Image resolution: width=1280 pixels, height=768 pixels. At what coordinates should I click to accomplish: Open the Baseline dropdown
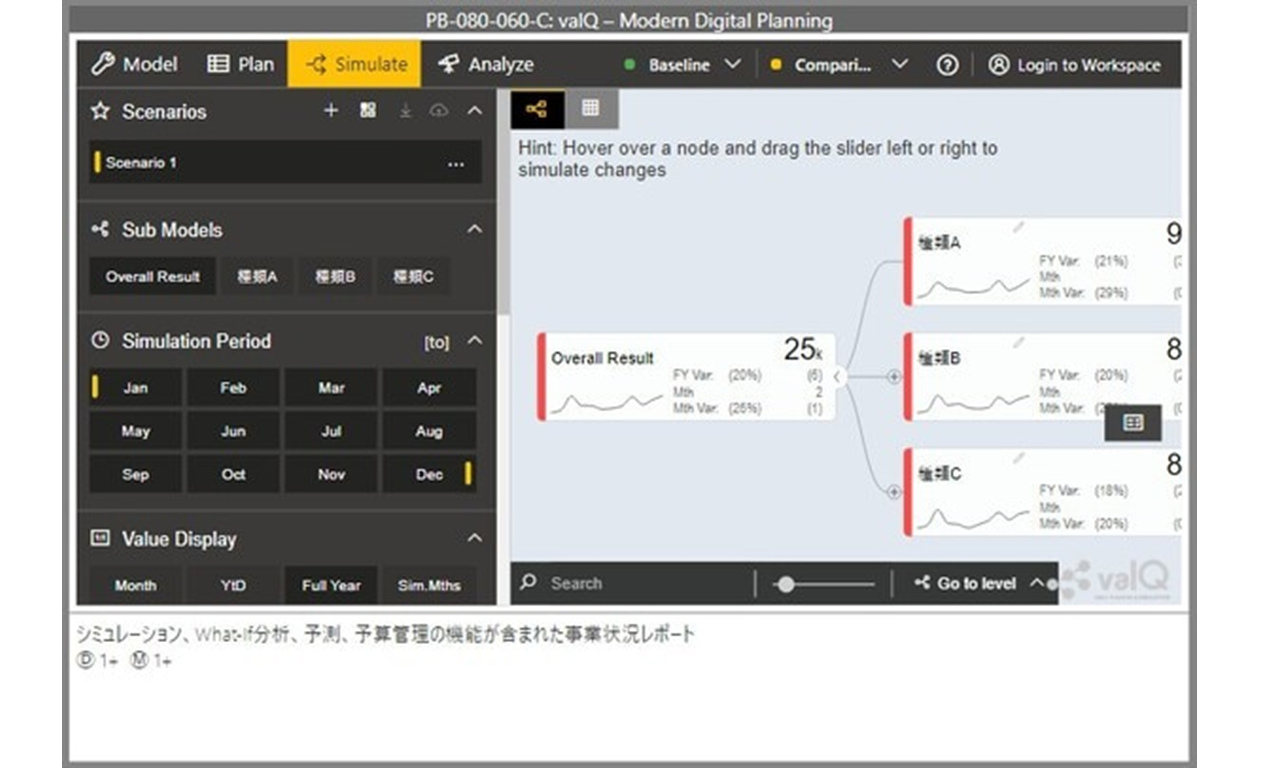tap(682, 65)
